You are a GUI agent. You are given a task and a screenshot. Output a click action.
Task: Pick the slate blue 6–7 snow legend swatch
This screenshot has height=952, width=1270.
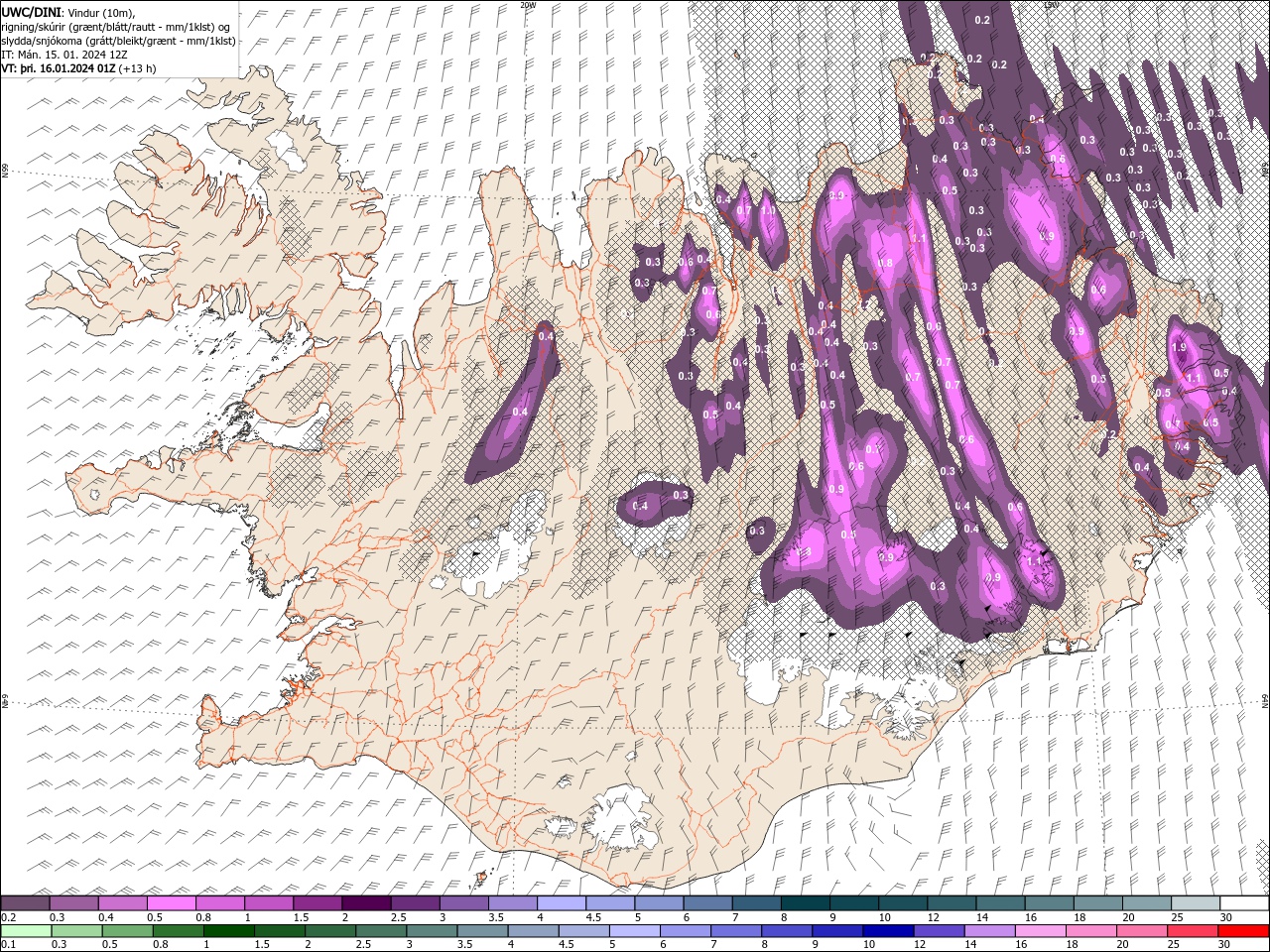pyautogui.click(x=707, y=902)
